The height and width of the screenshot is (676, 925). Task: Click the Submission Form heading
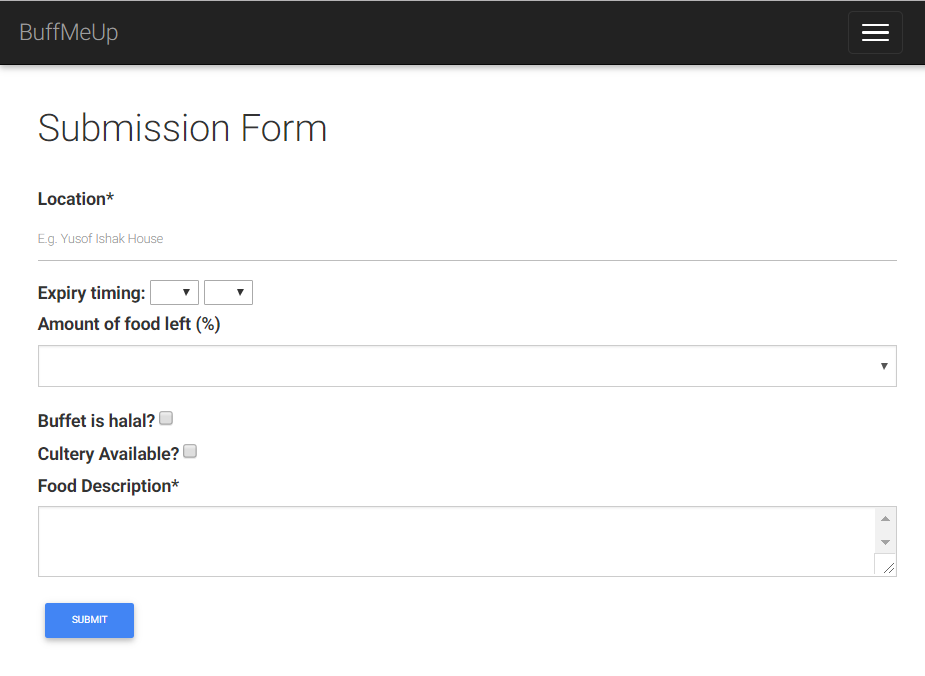[182, 129]
